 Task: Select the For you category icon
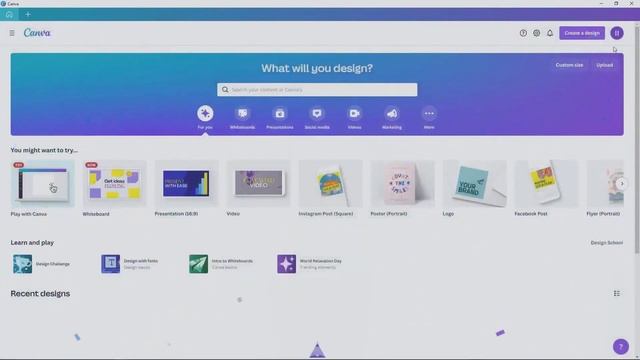point(205,113)
